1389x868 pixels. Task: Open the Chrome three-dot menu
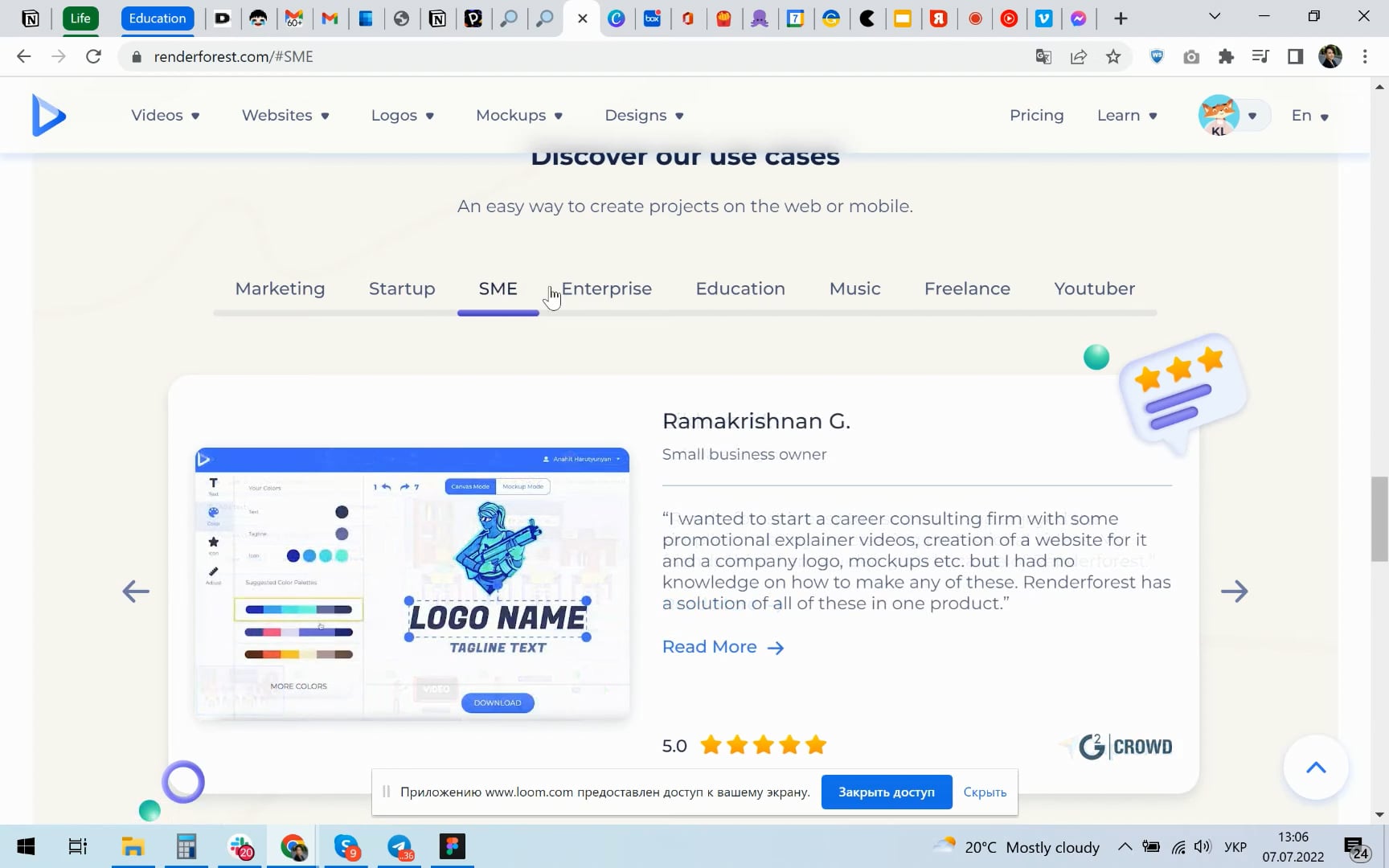tap(1365, 56)
